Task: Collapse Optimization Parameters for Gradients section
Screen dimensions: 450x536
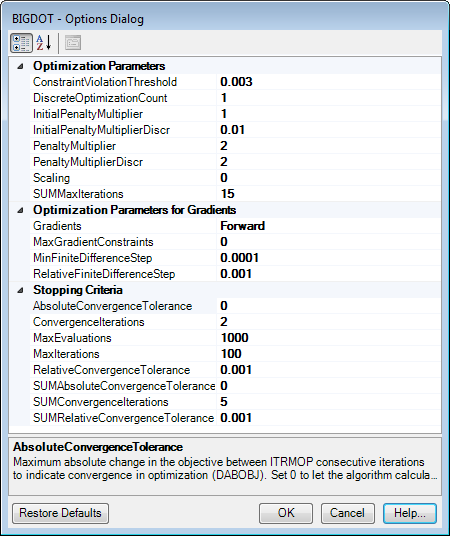Action: point(21,210)
